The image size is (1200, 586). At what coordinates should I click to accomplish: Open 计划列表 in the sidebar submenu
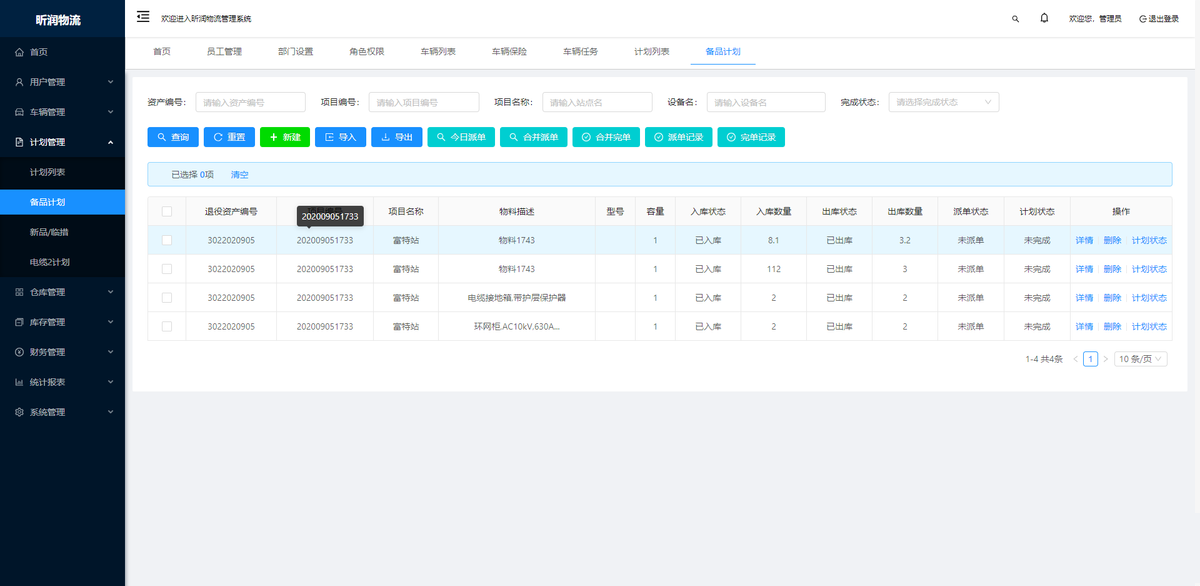coord(62,172)
